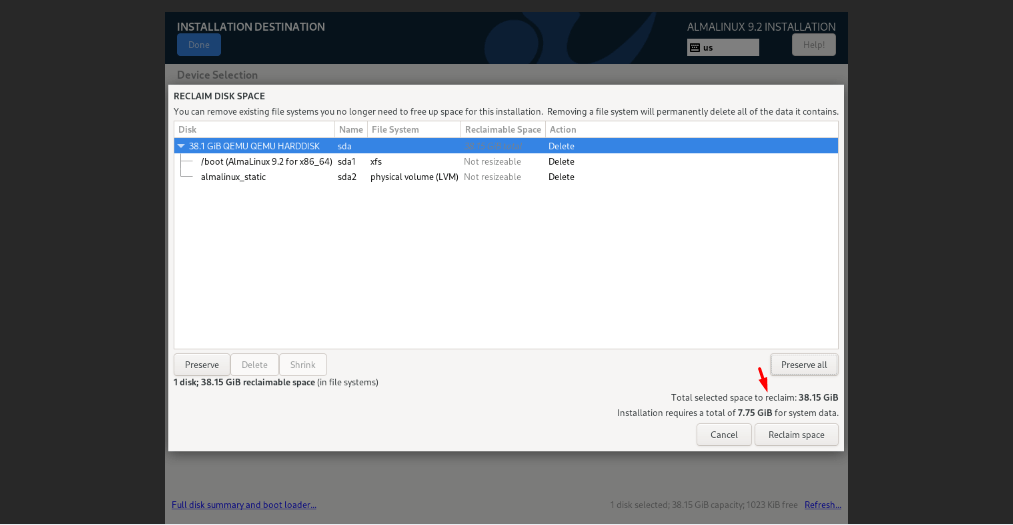Click the Reclaimable Space column header
This screenshot has width=1013, height=525.
click(503, 130)
